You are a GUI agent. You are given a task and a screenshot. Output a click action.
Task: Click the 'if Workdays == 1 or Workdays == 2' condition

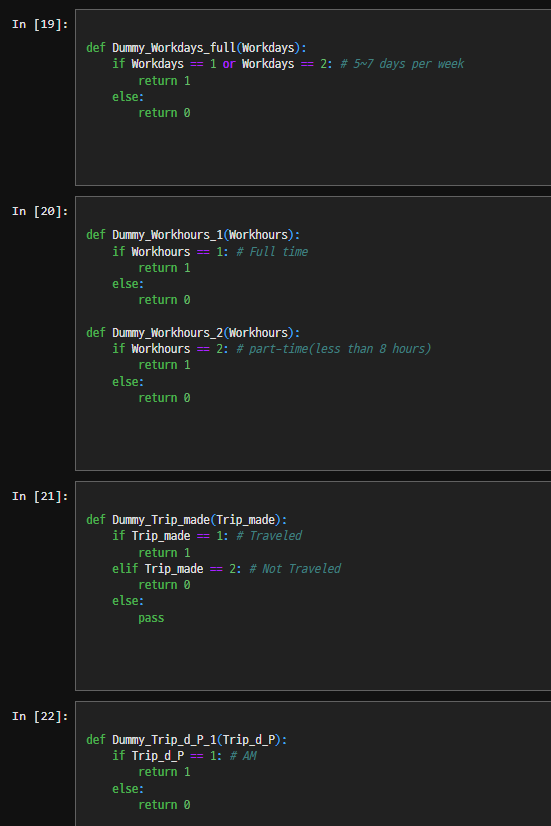222,64
